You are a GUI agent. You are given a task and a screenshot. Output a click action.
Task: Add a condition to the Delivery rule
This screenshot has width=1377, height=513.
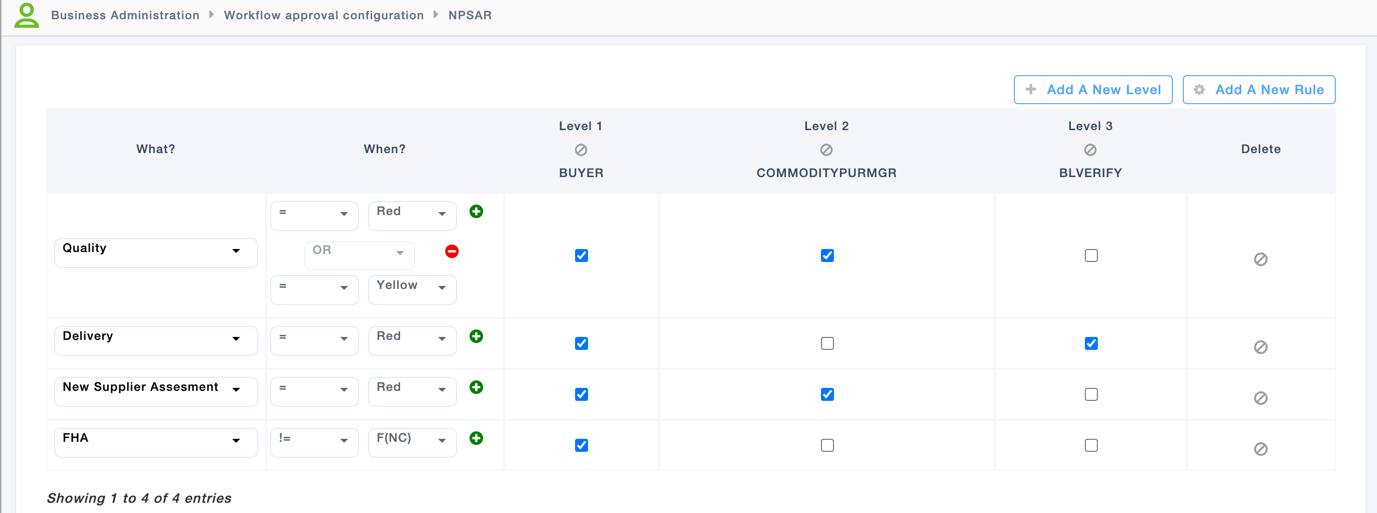click(476, 337)
